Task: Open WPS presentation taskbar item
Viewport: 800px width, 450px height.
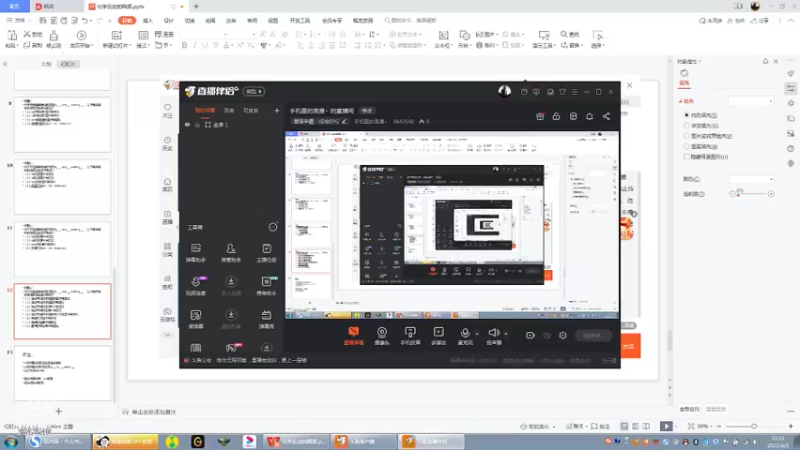Action: pos(295,441)
